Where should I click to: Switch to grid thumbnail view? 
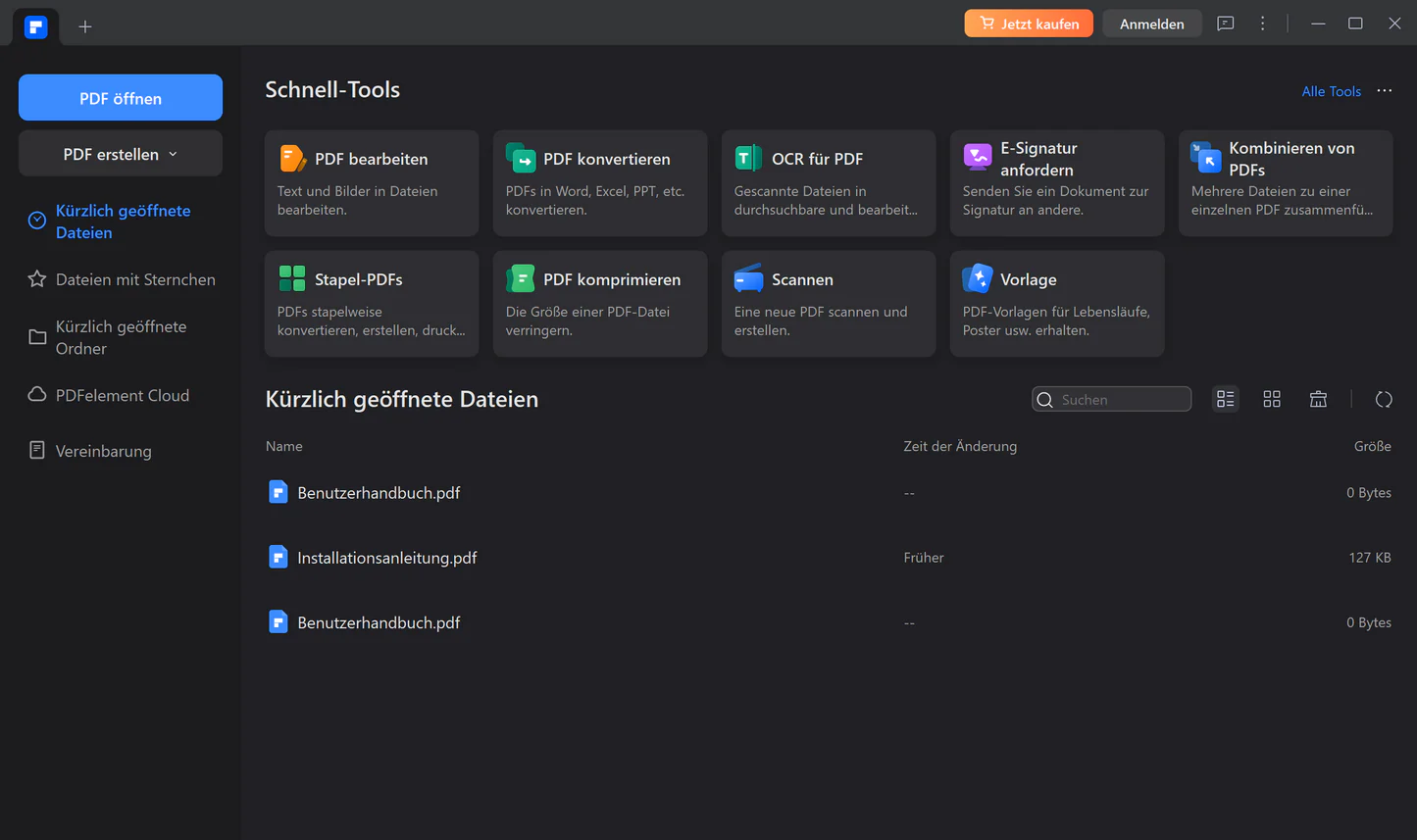click(x=1272, y=399)
